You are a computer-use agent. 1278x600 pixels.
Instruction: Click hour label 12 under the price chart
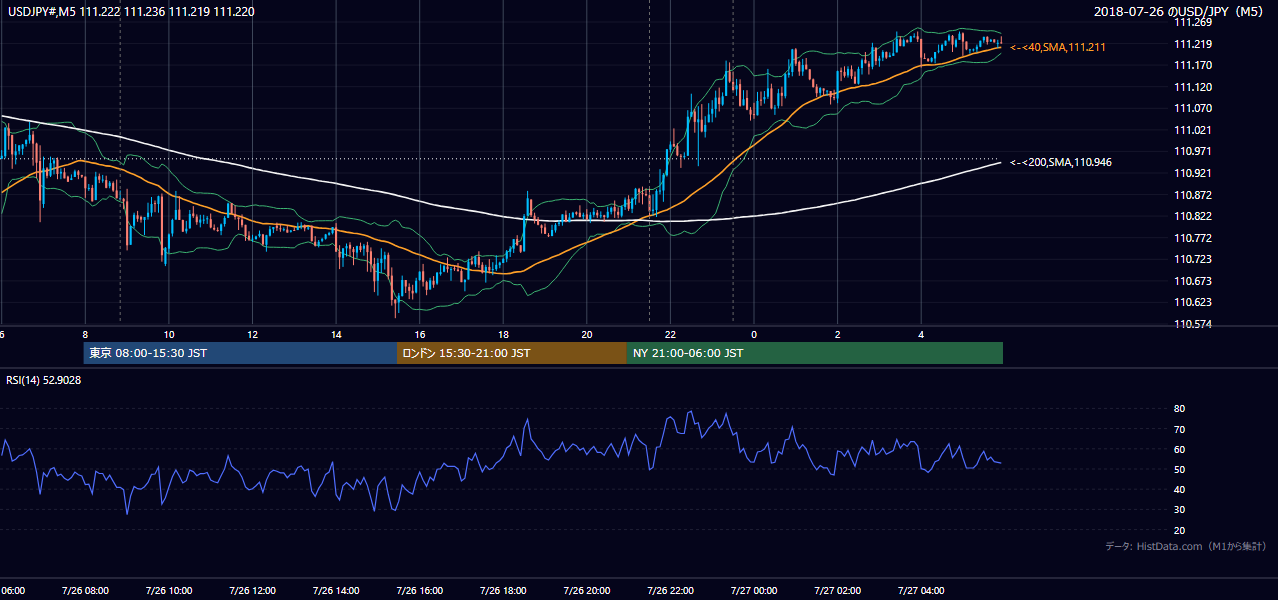(252, 334)
